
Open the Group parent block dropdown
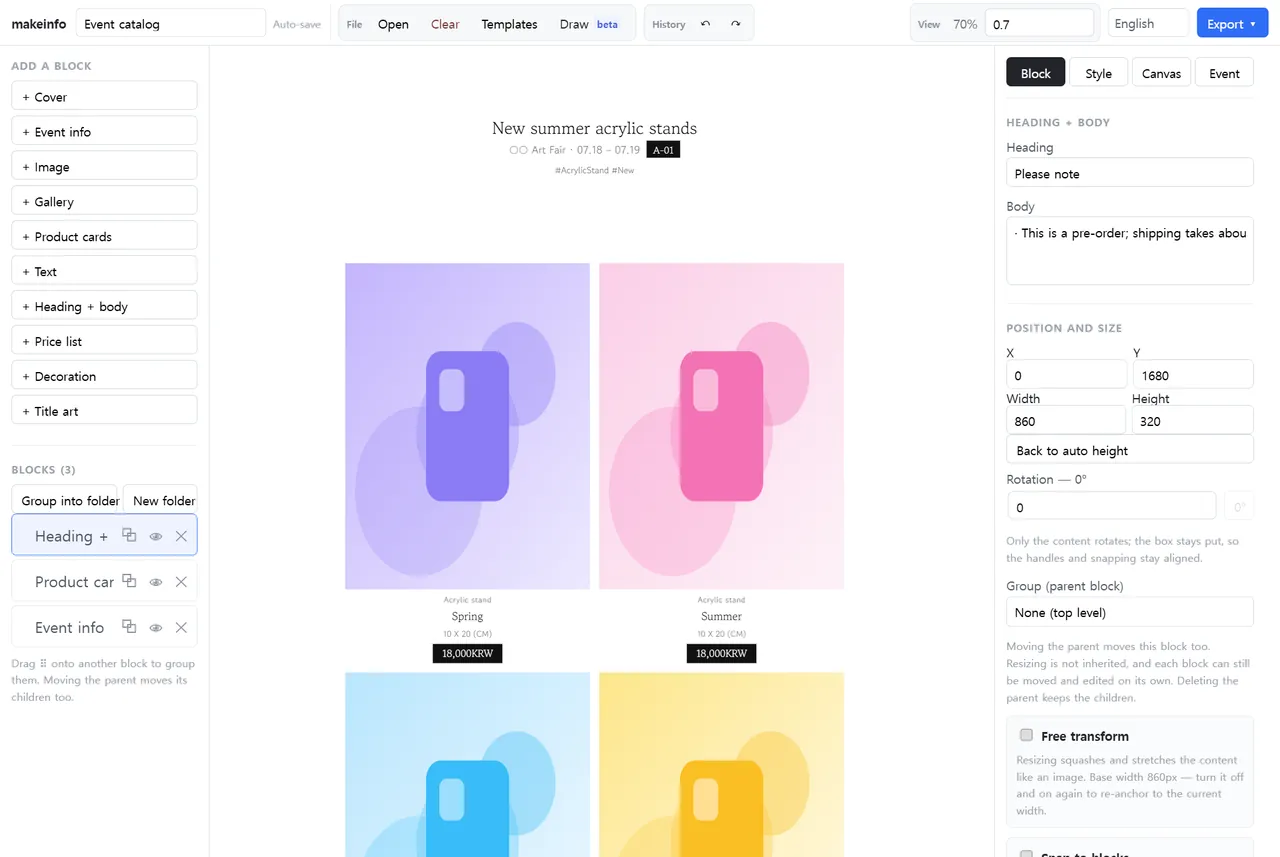coord(1130,612)
